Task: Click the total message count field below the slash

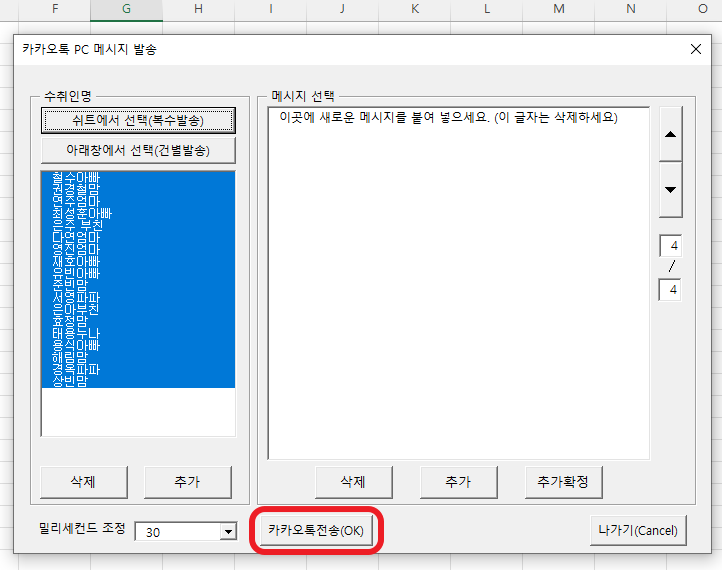Action: pyautogui.click(x=670, y=290)
